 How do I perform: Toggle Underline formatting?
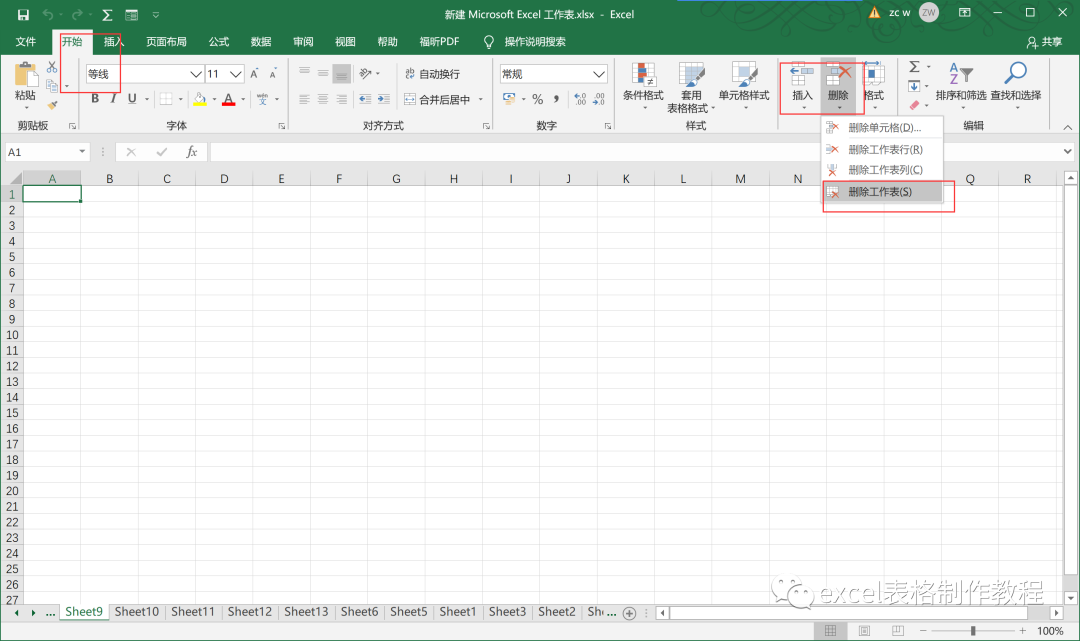coord(132,98)
